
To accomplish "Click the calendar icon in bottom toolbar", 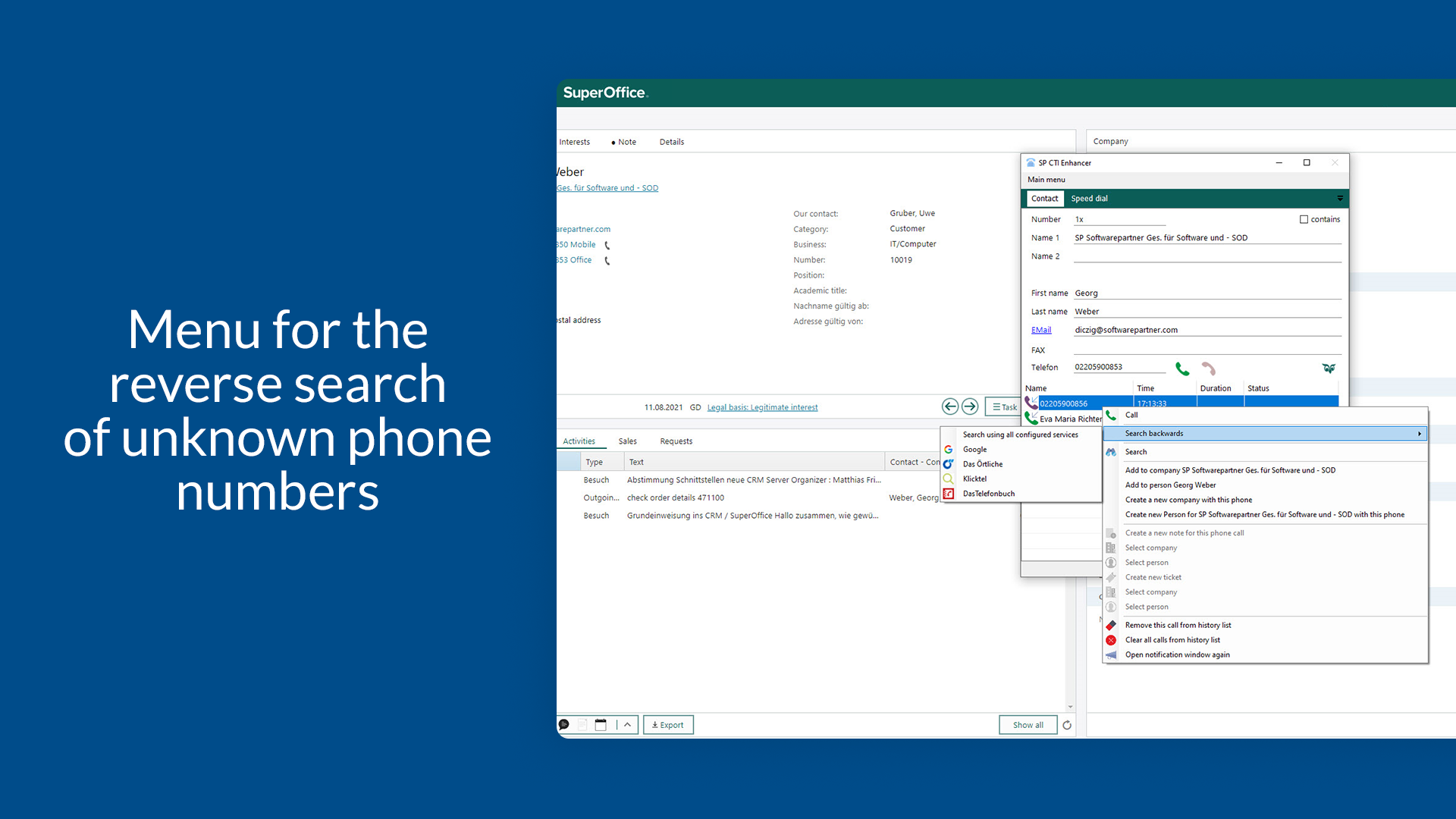I will (601, 725).
